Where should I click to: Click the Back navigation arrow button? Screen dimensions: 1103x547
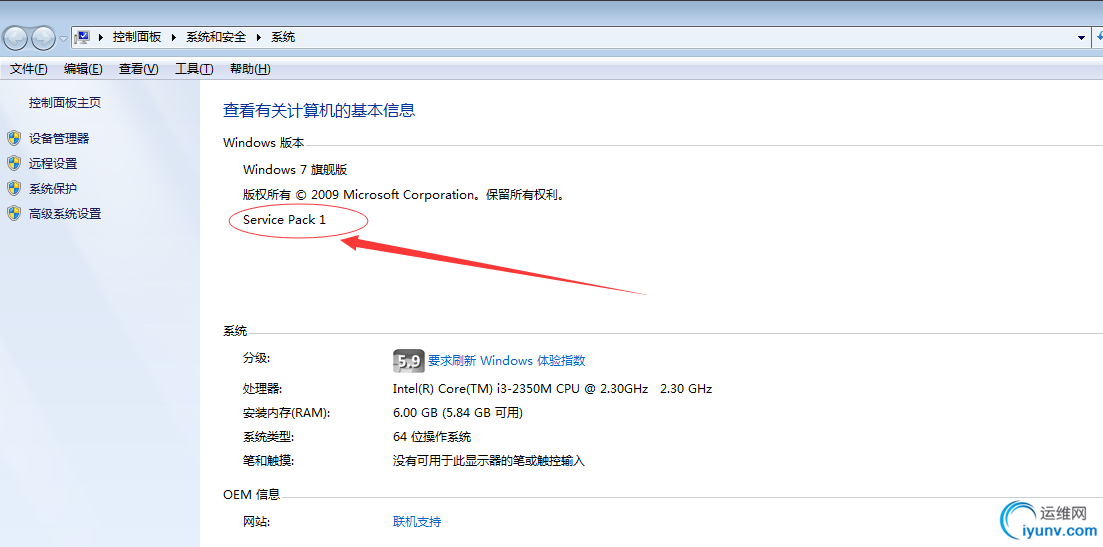click(x=15, y=37)
